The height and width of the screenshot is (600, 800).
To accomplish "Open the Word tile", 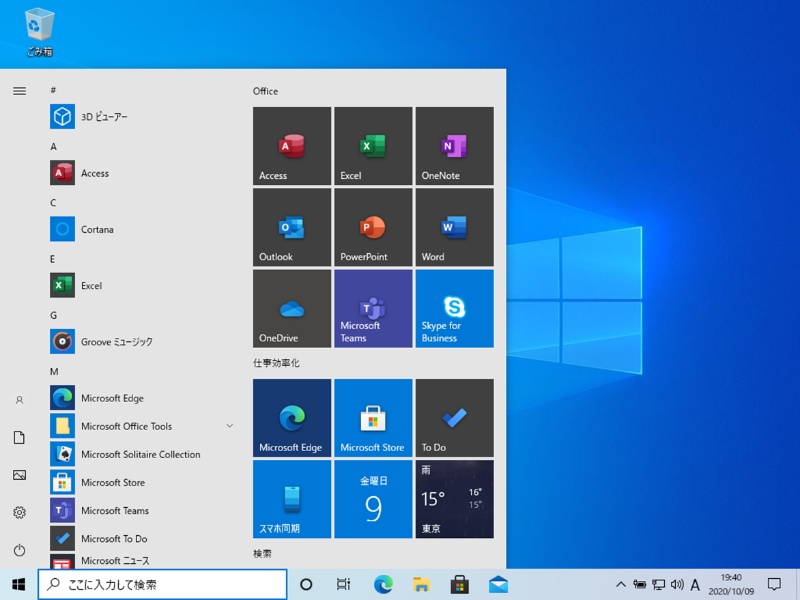I will tap(454, 227).
